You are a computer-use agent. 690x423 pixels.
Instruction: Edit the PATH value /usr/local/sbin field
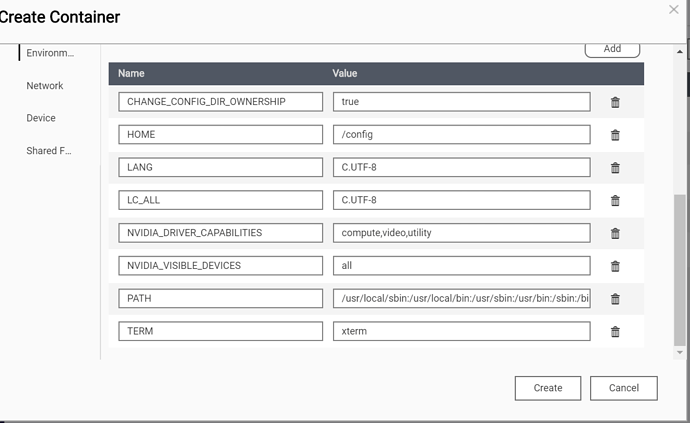click(462, 298)
